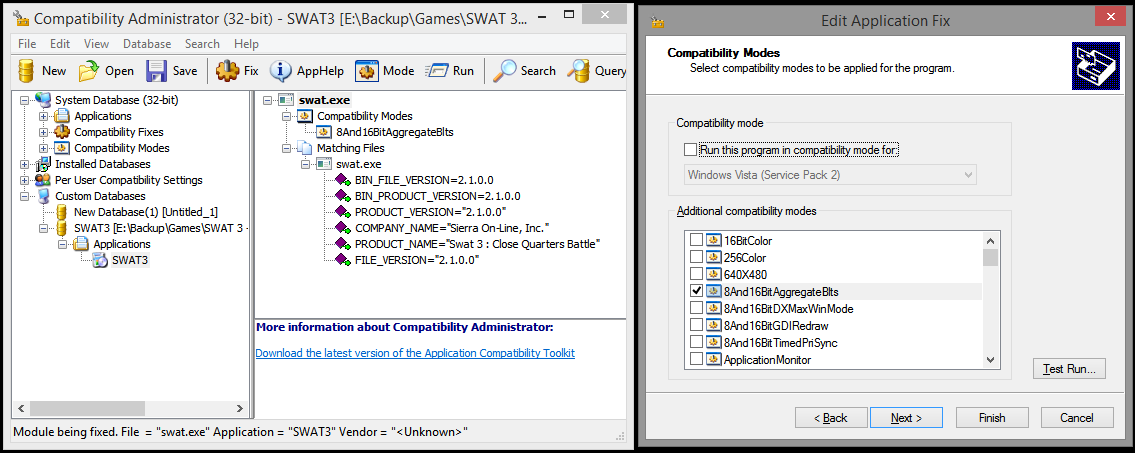Check the 16BitColor mode
This screenshot has width=1135, height=453.
click(x=696, y=240)
